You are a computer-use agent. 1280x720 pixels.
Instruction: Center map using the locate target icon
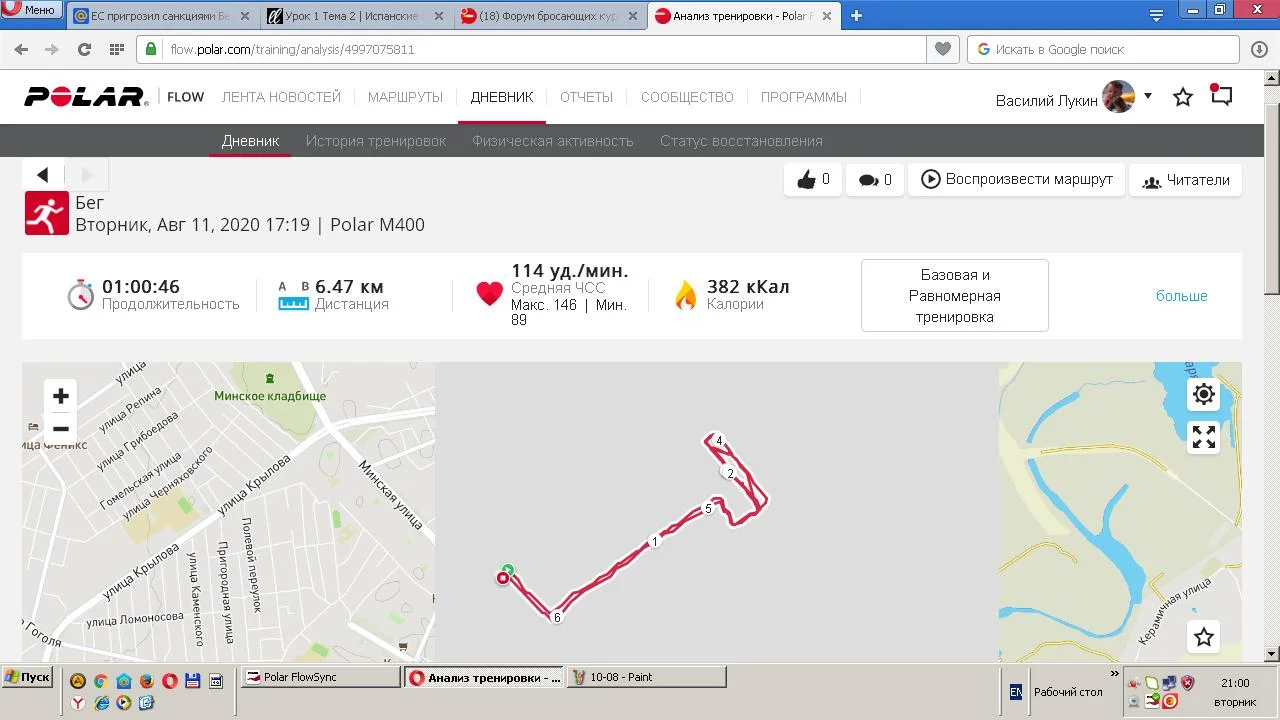pyautogui.click(x=1204, y=394)
